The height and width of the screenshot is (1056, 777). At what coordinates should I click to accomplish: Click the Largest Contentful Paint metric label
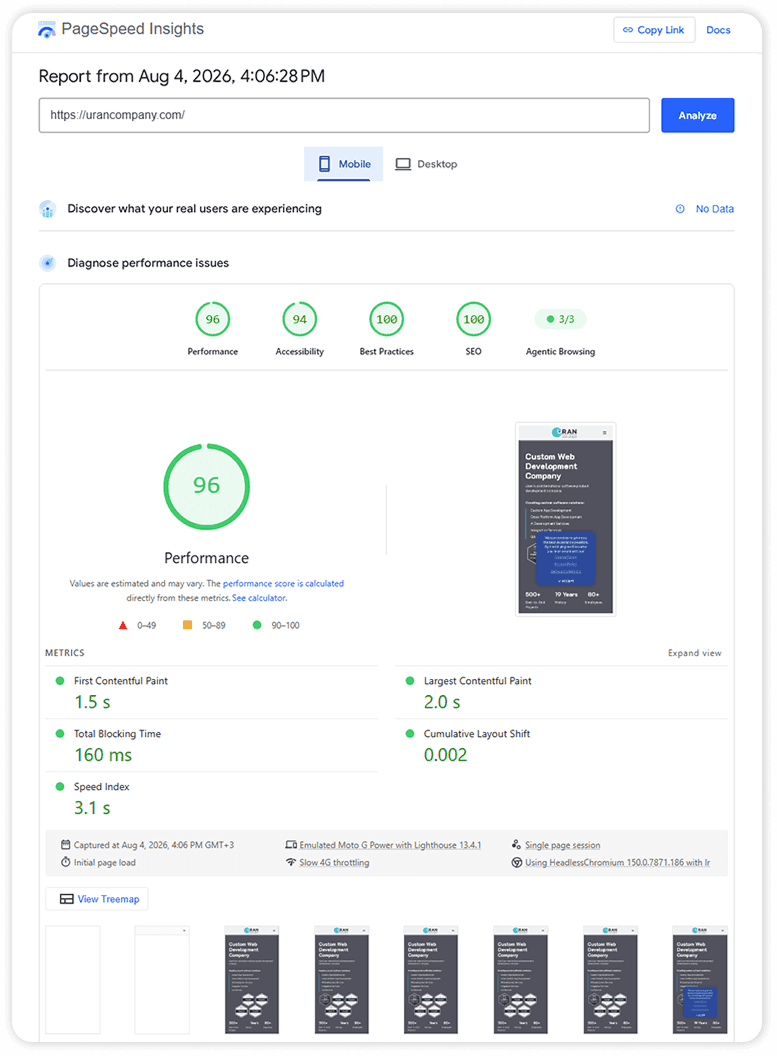[x=477, y=681]
